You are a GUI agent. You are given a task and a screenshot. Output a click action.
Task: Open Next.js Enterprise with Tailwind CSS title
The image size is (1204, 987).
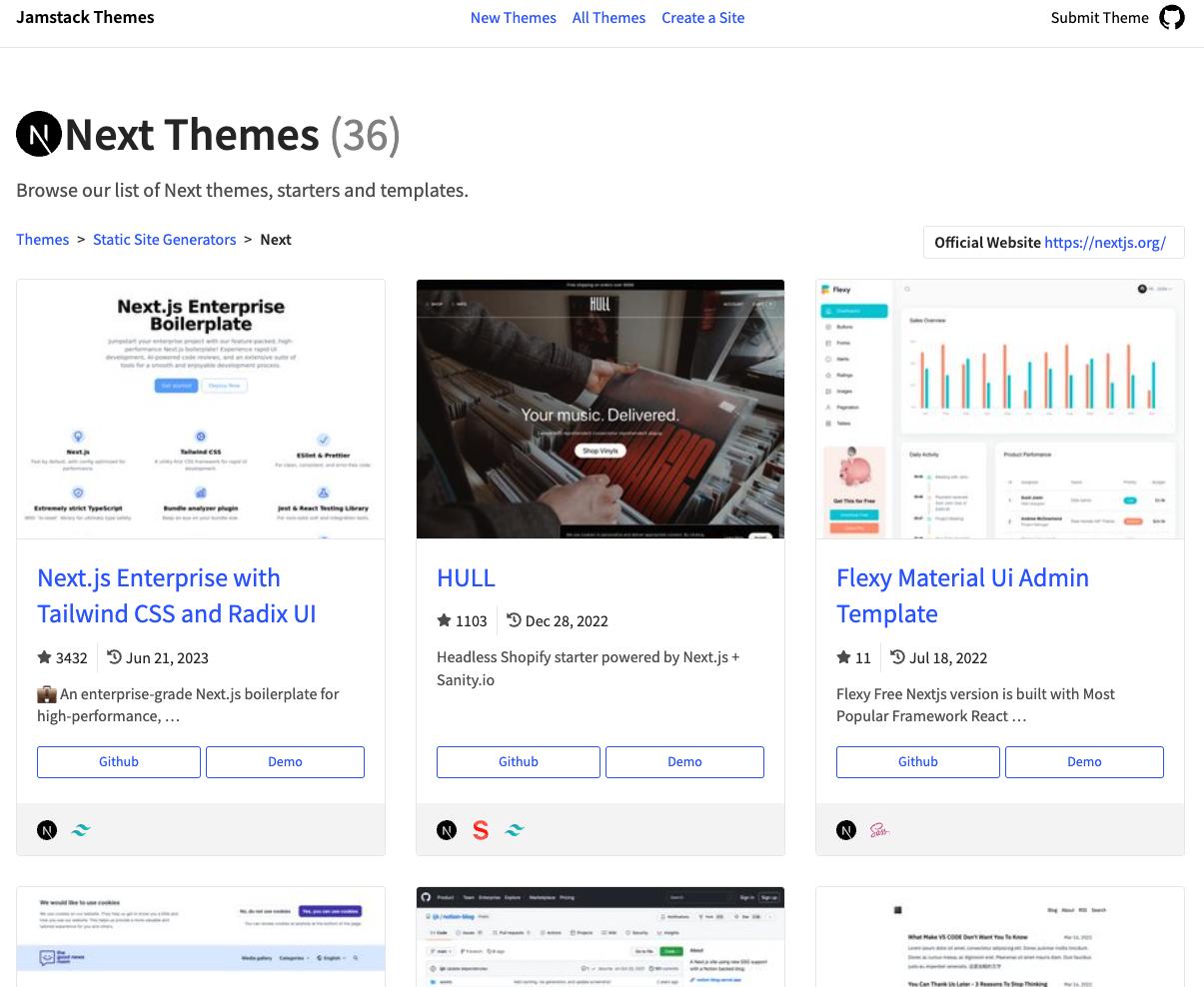tap(177, 595)
